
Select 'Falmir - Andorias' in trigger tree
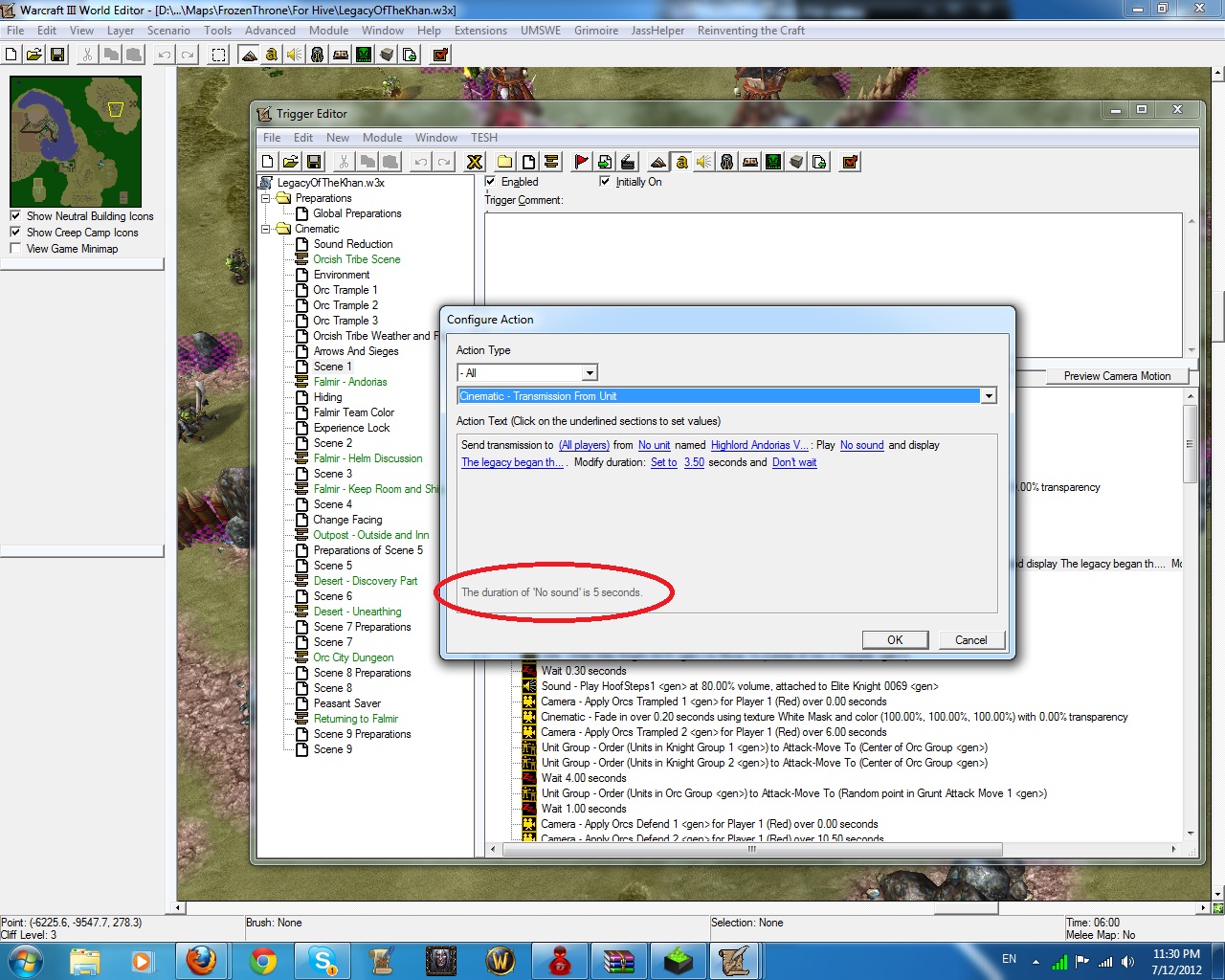[350, 382]
